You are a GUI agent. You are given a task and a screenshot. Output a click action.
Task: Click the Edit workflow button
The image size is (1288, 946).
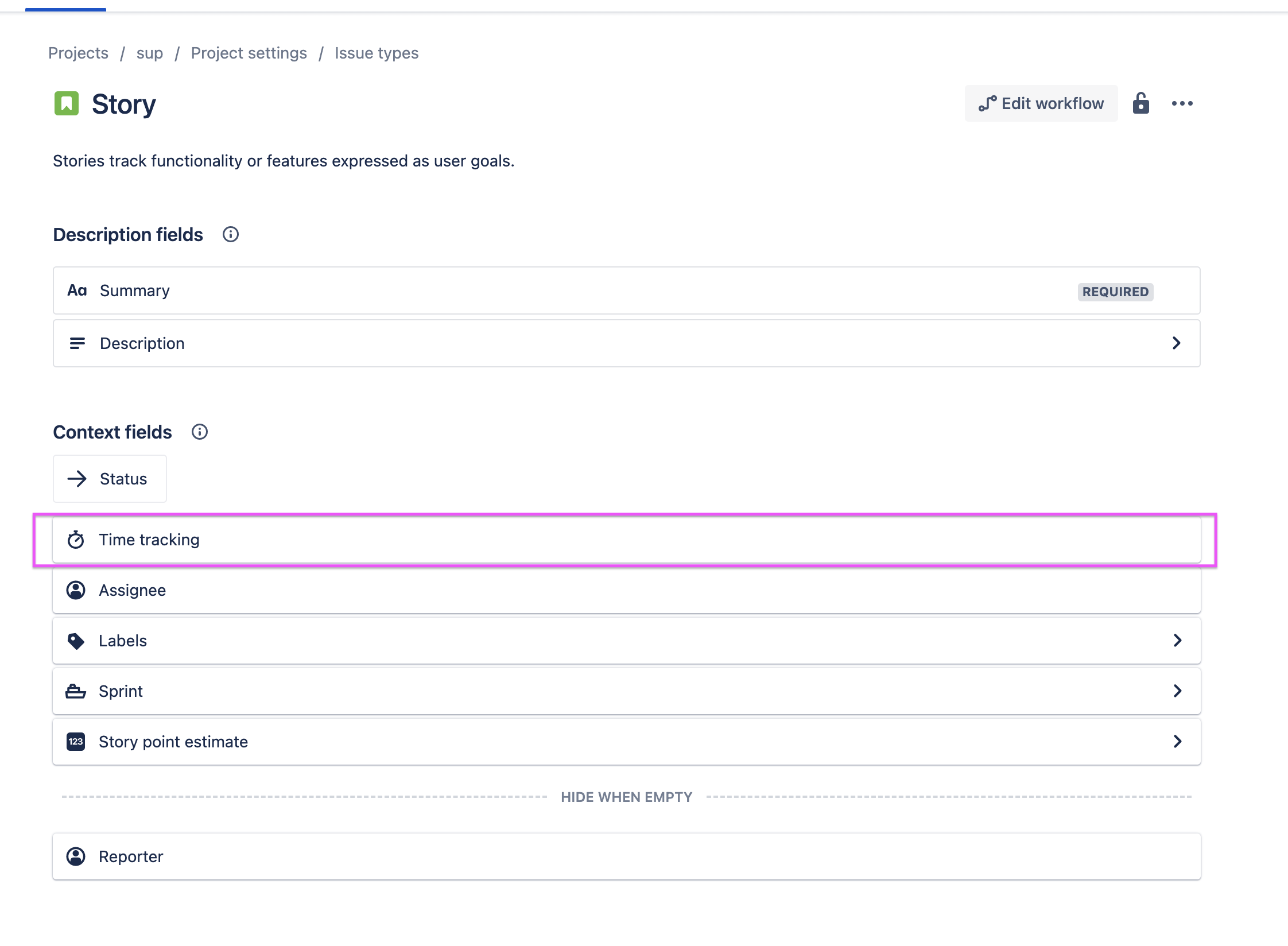(x=1041, y=103)
